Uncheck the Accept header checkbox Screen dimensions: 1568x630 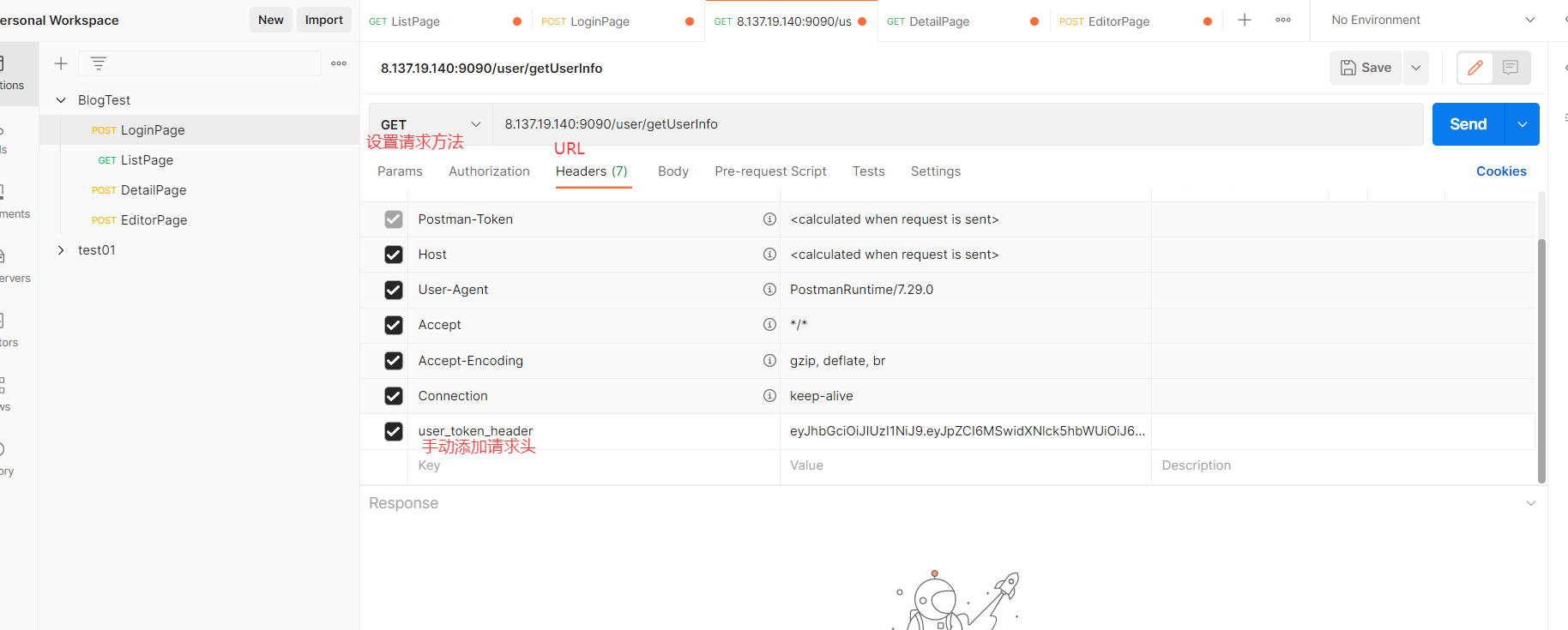[x=394, y=325]
